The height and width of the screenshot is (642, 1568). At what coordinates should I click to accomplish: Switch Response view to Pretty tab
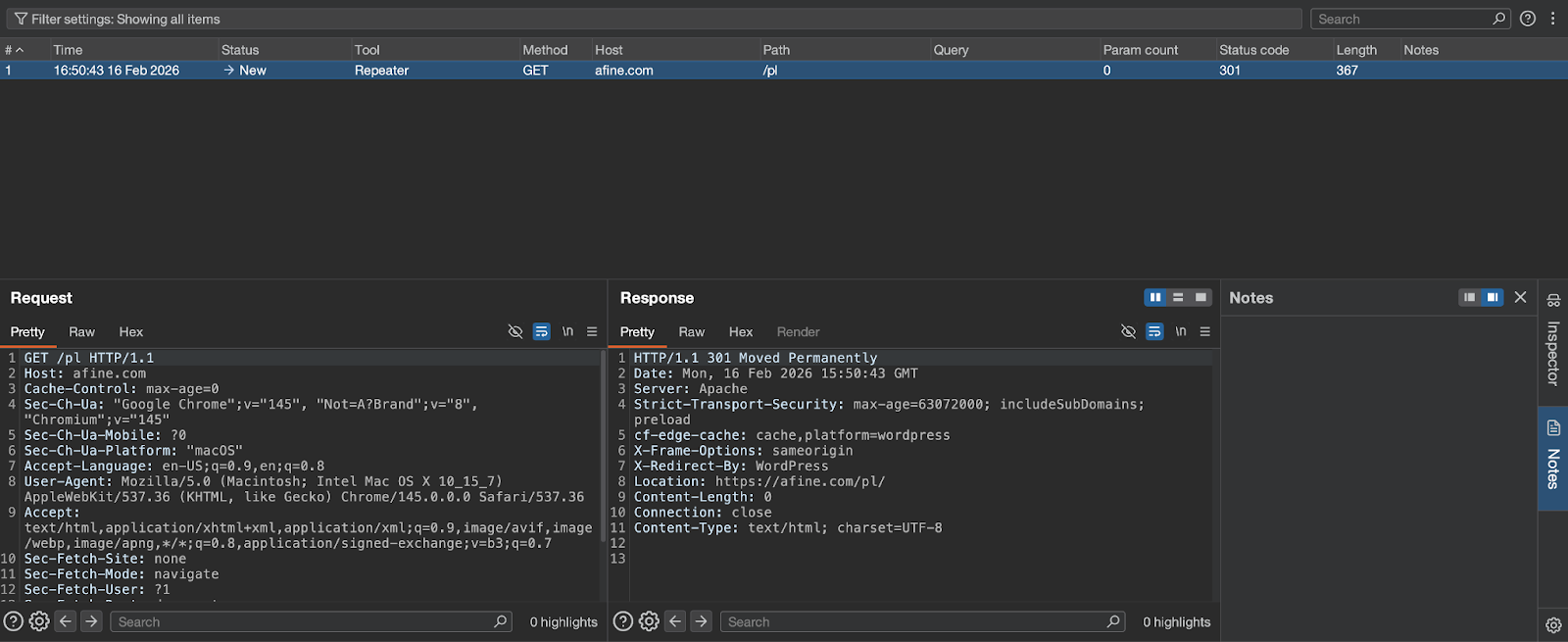pyautogui.click(x=637, y=332)
